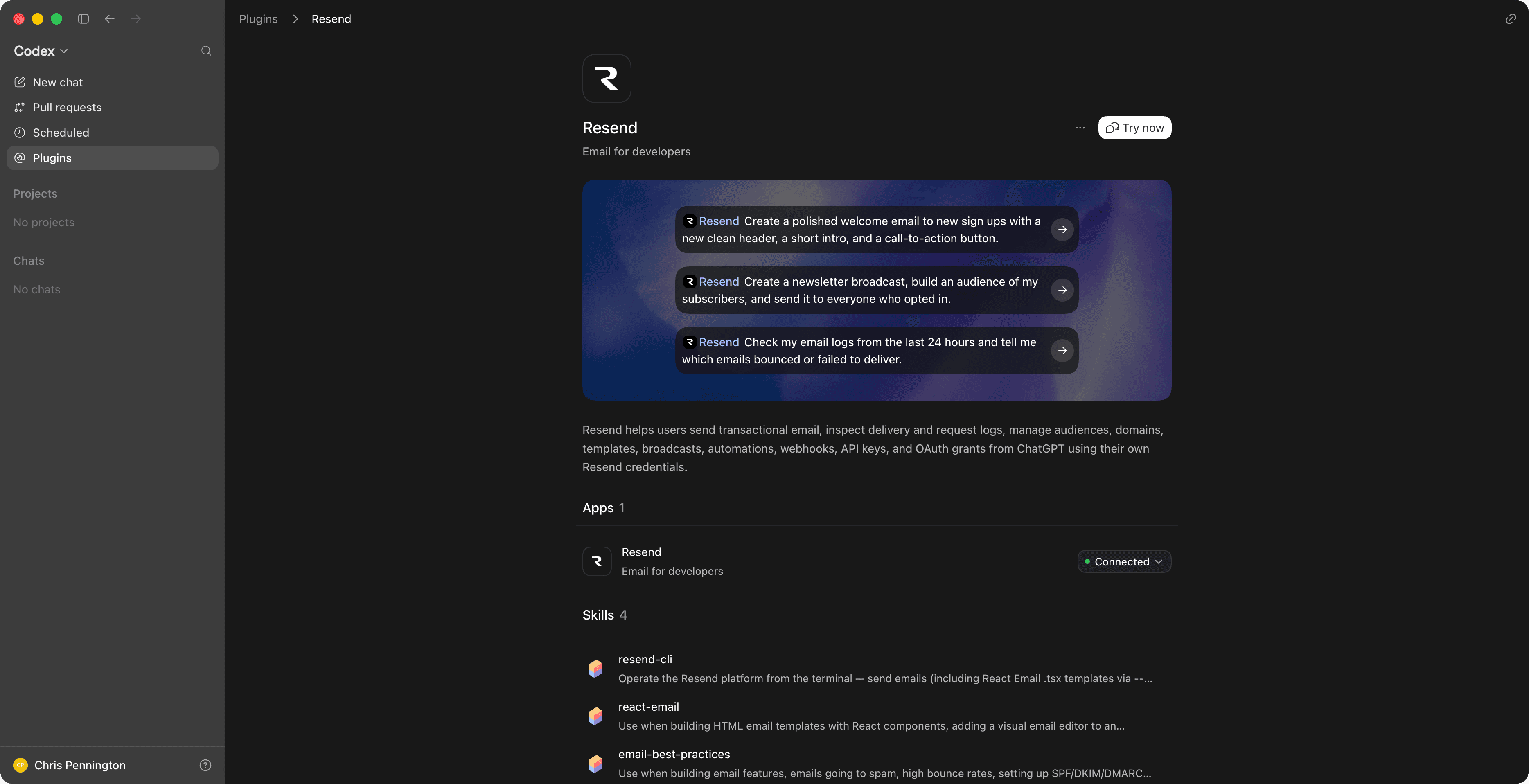Screen dimensions: 1529x784
Task: Click the email-best-practices skill cube icon
Action: click(595, 763)
